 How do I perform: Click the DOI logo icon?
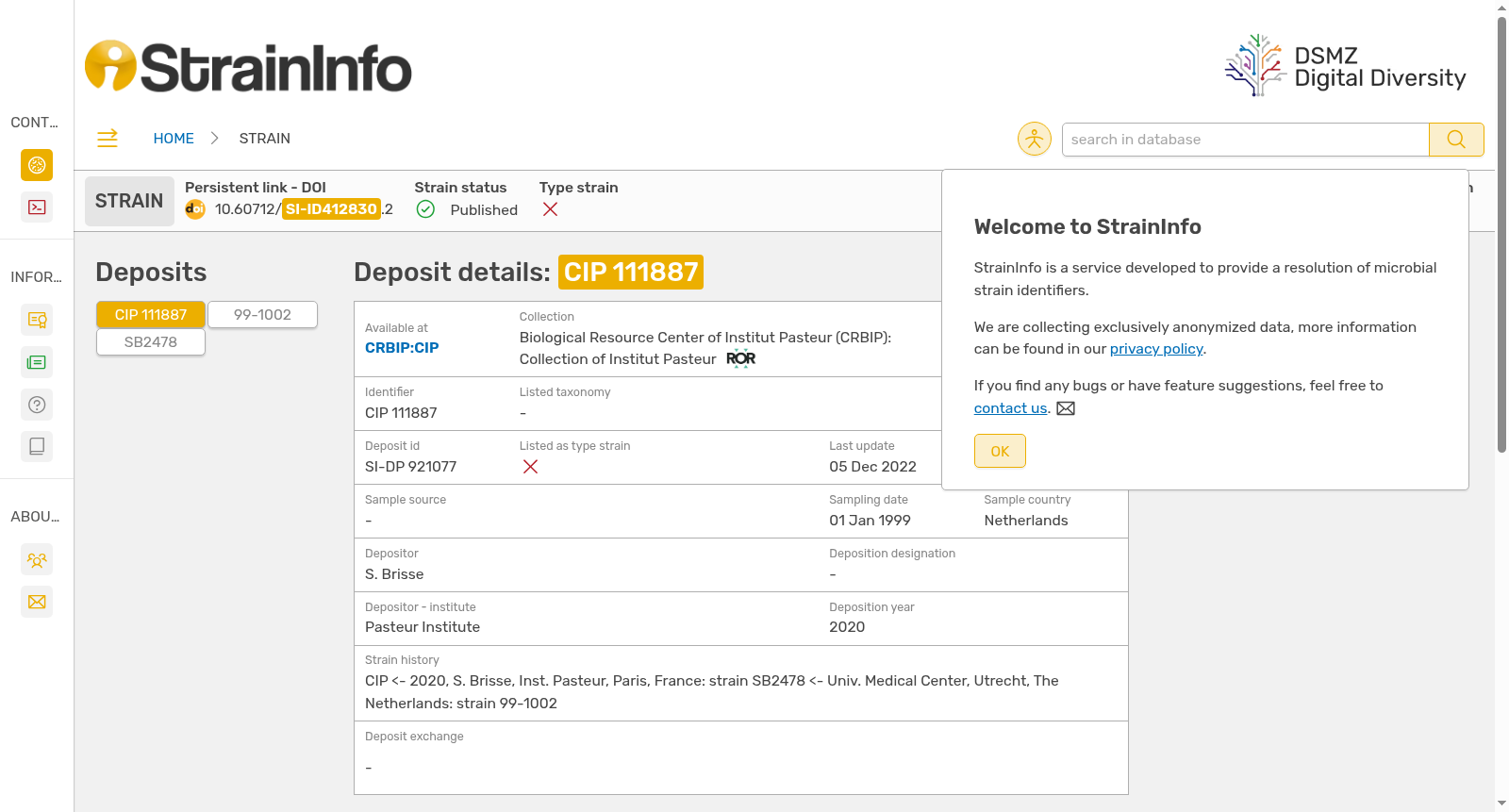pyautogui.click(x=195, y=209)
